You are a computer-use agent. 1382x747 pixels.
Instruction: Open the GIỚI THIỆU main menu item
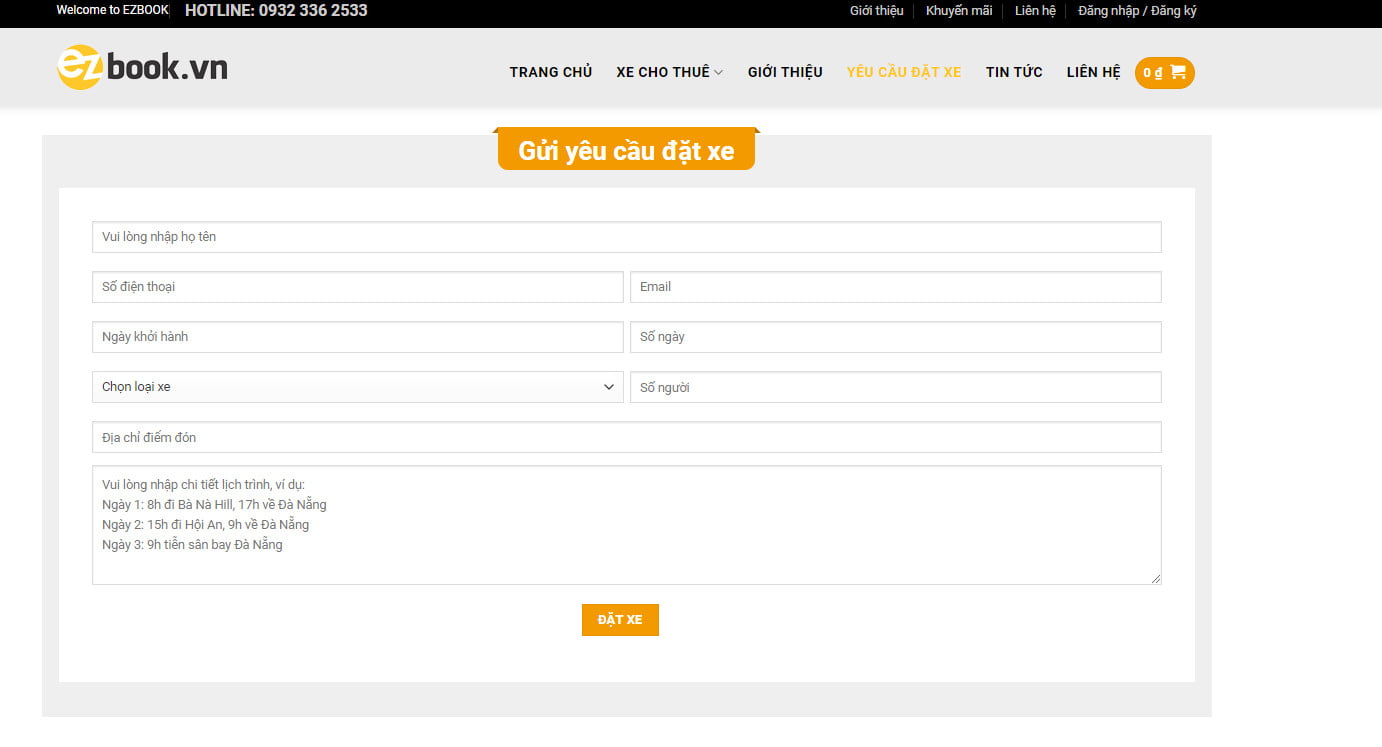tap(785, 72)
